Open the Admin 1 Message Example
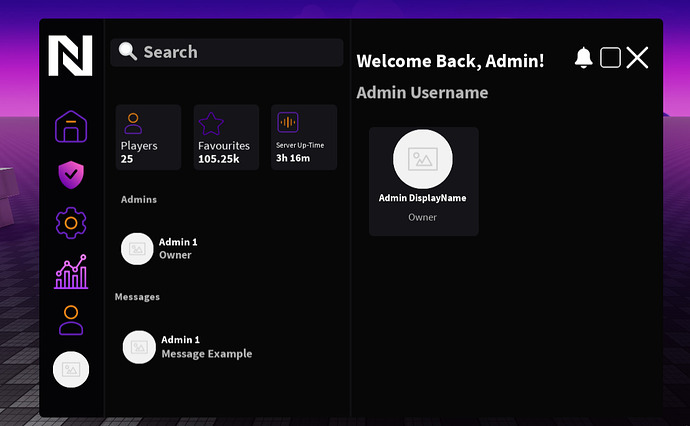 187,347
